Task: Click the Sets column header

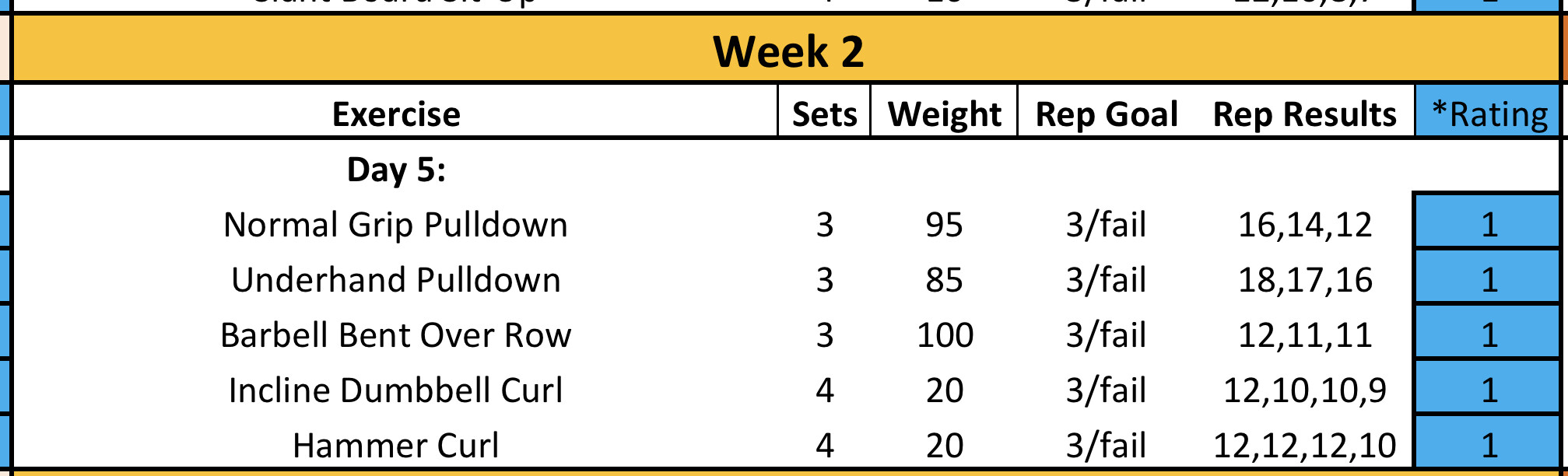Action: (x=824, y=114)
